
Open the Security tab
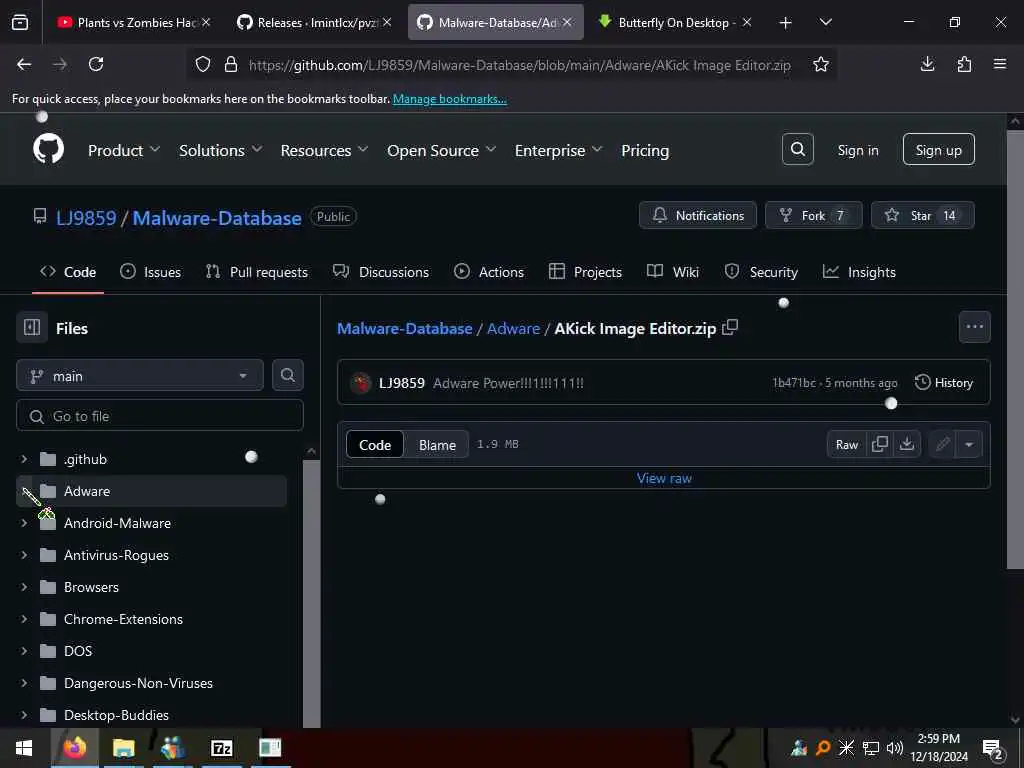point(761,272)
